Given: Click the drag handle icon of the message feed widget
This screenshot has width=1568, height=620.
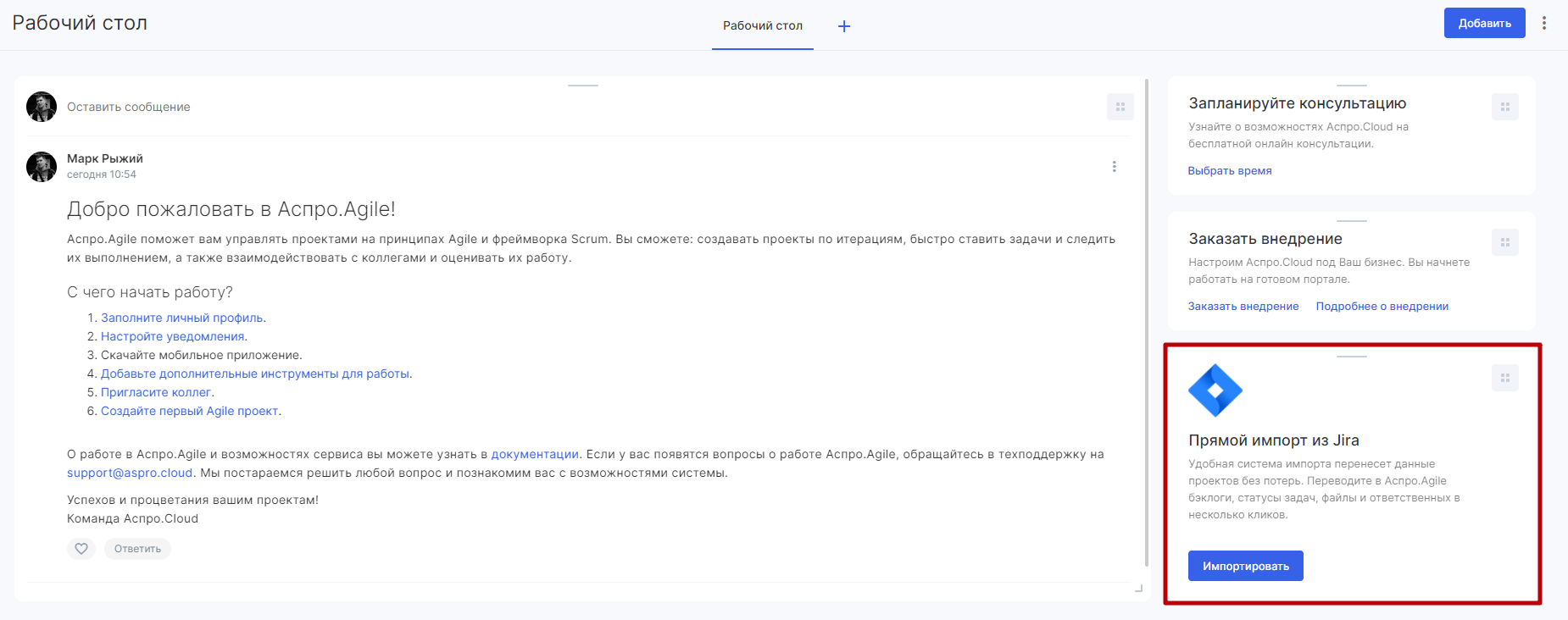Looking at the screenshot, I should (x=1120, y=107).
